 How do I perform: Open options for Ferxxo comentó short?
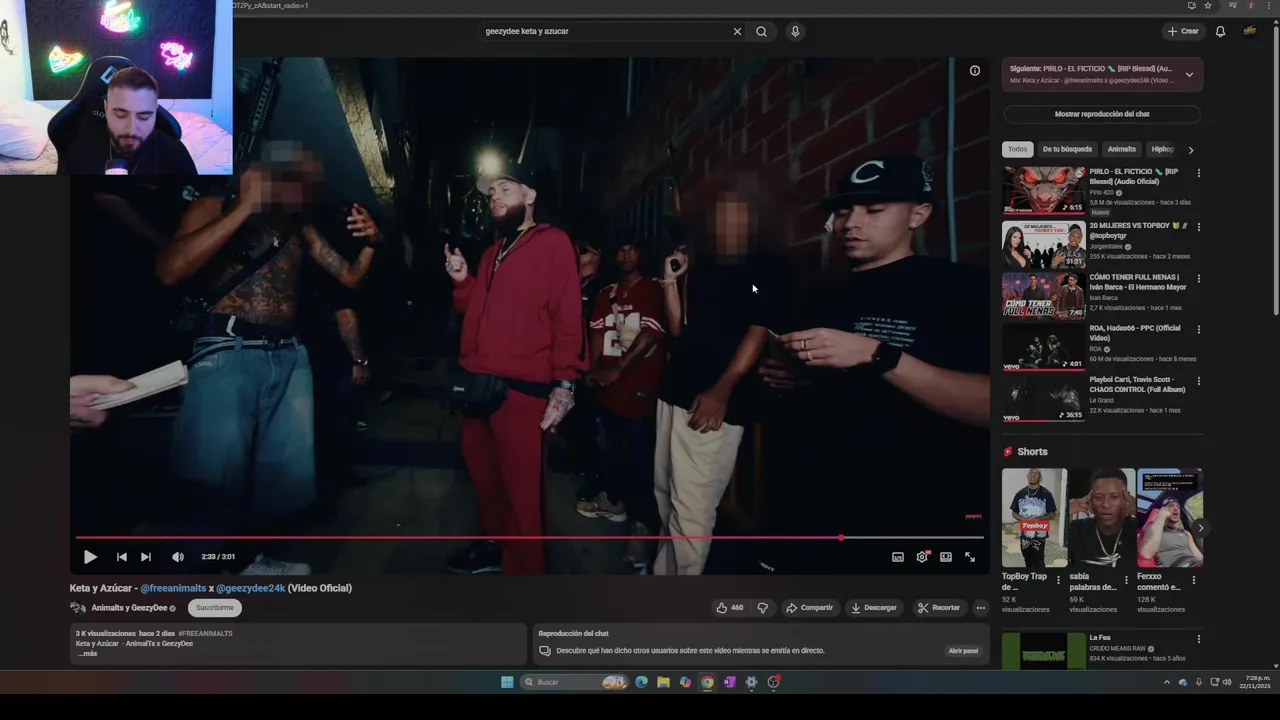pyautogui.click(x=1193, y=580)
